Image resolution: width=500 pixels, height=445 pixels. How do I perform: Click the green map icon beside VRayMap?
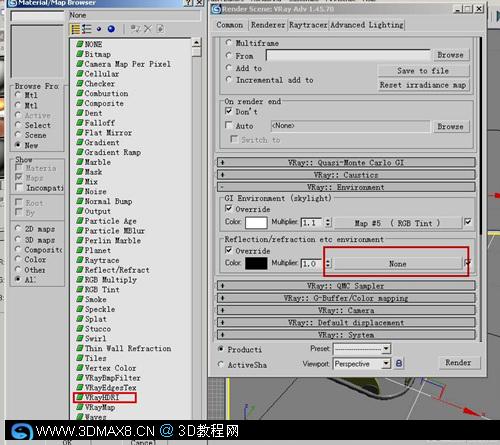[x=79, y=407]
